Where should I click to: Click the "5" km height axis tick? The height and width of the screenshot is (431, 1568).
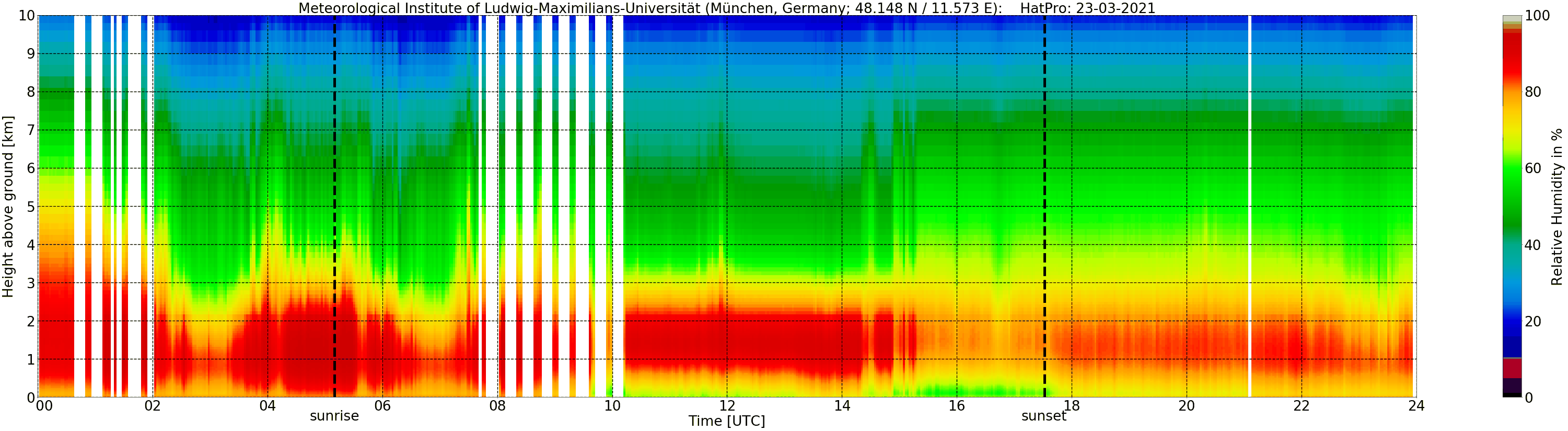[x=30, y=207]
